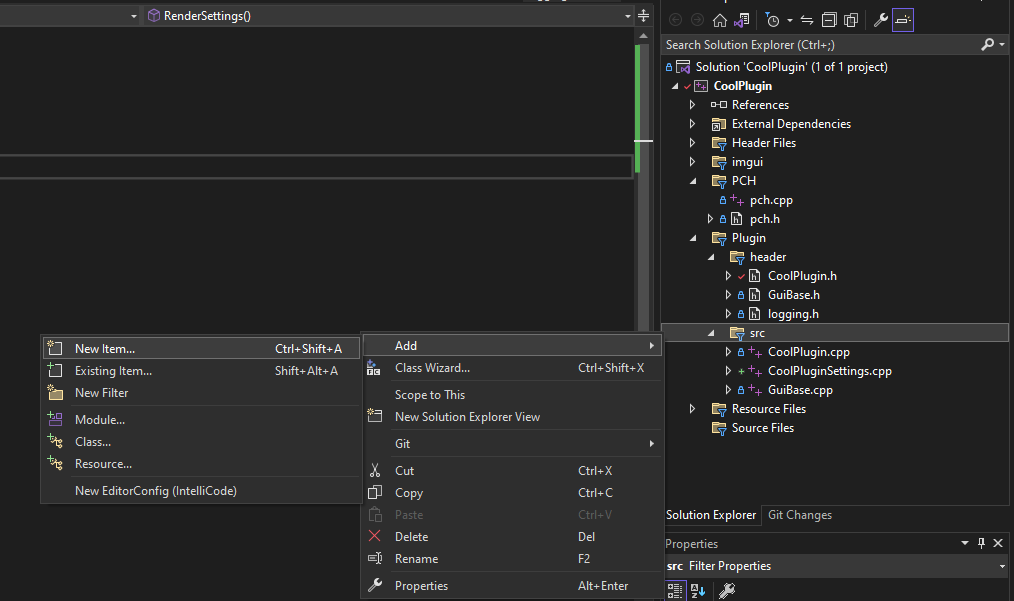Open the Pending Changes Filter clock icon
1014x601 pixels.
(x=772, y=20)
